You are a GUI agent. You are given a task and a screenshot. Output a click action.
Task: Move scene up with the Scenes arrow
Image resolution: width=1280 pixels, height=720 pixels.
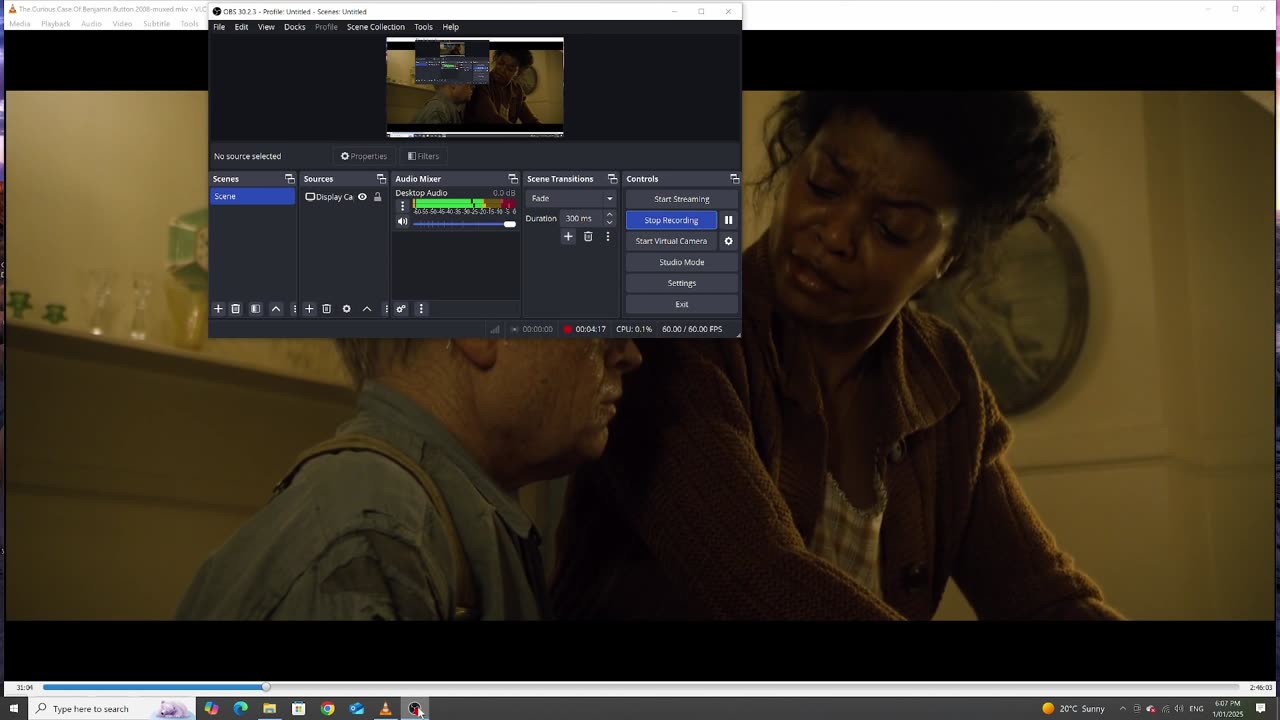pos(276,309)
